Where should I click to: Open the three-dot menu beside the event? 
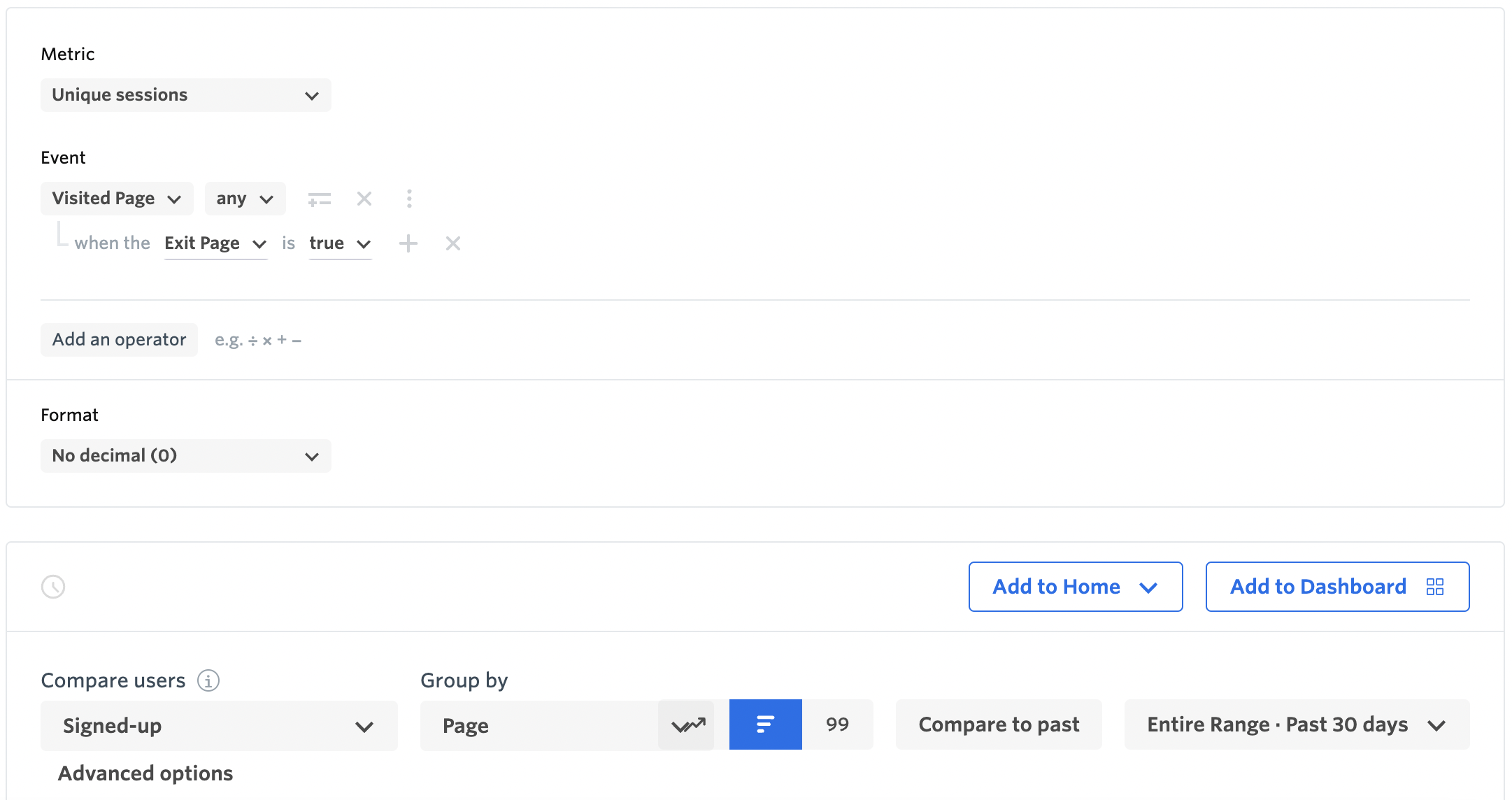(409, 199)
